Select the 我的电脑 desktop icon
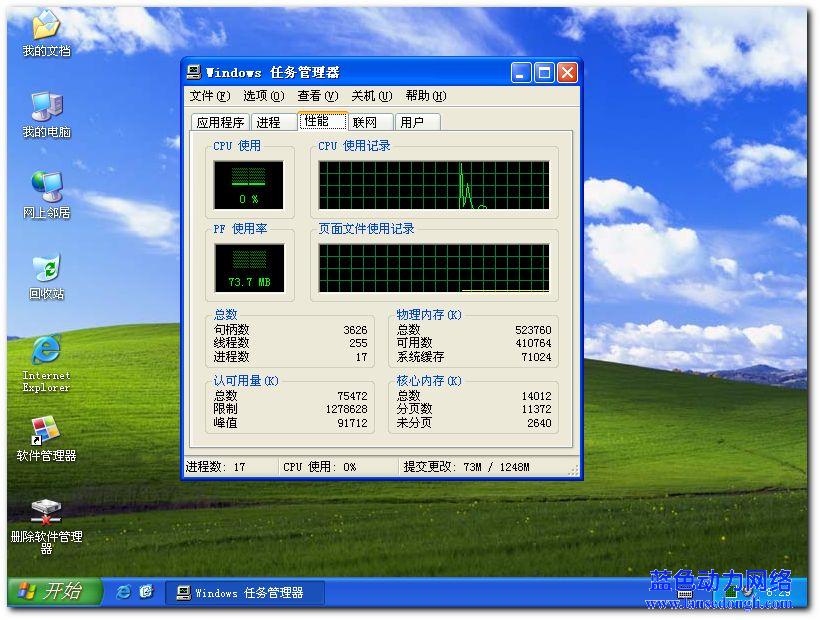Screen dimensions: 820x620 coord(47,114)
